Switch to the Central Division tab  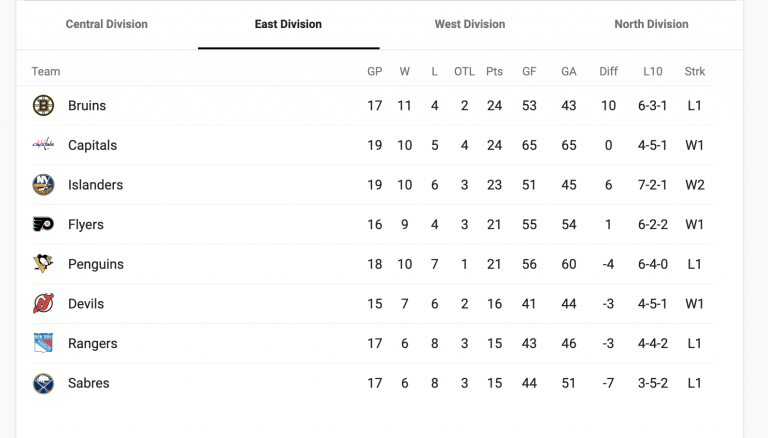point(106,24)
